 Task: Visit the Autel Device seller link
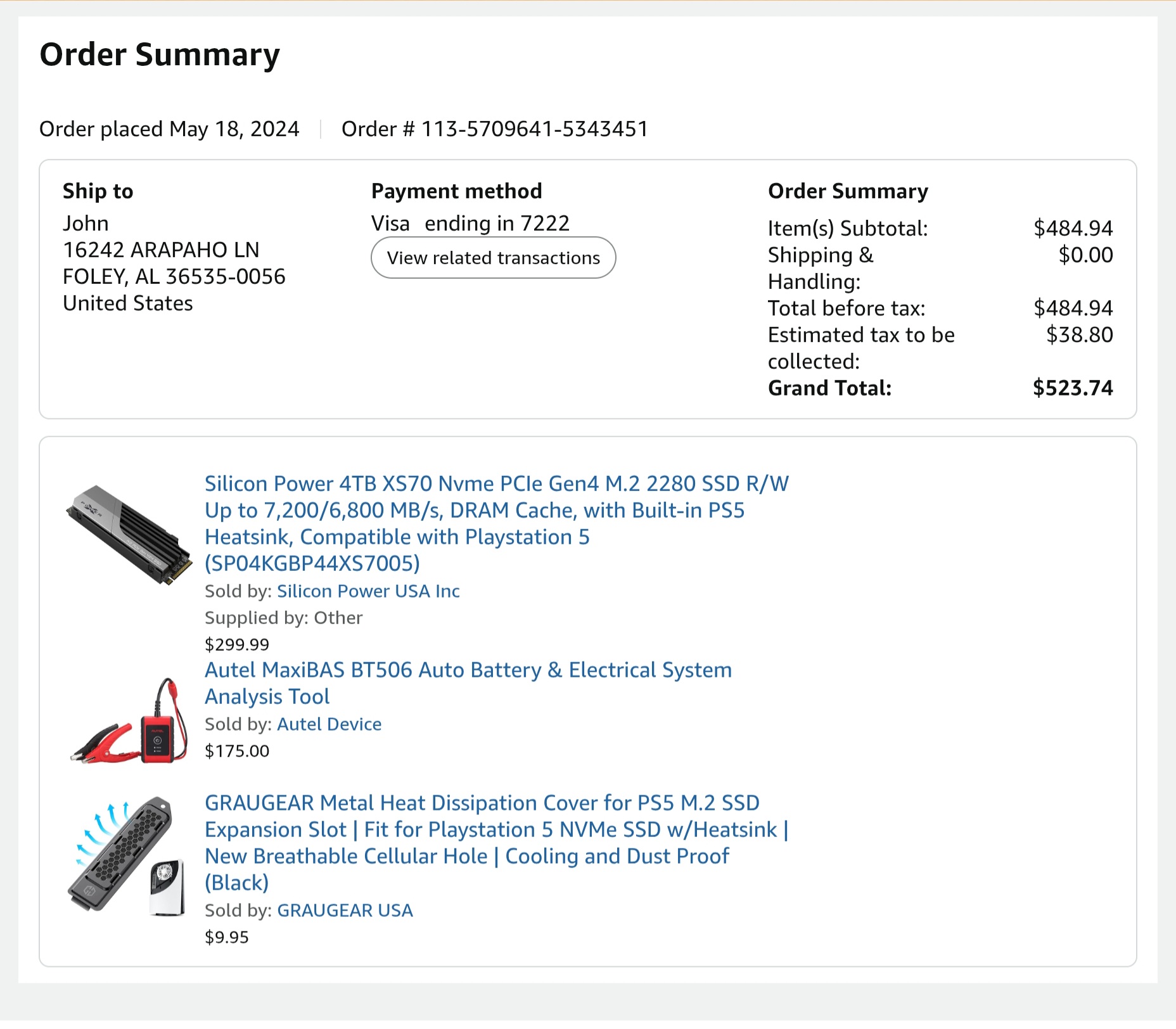pyautogui.click(x=329, y=724)
